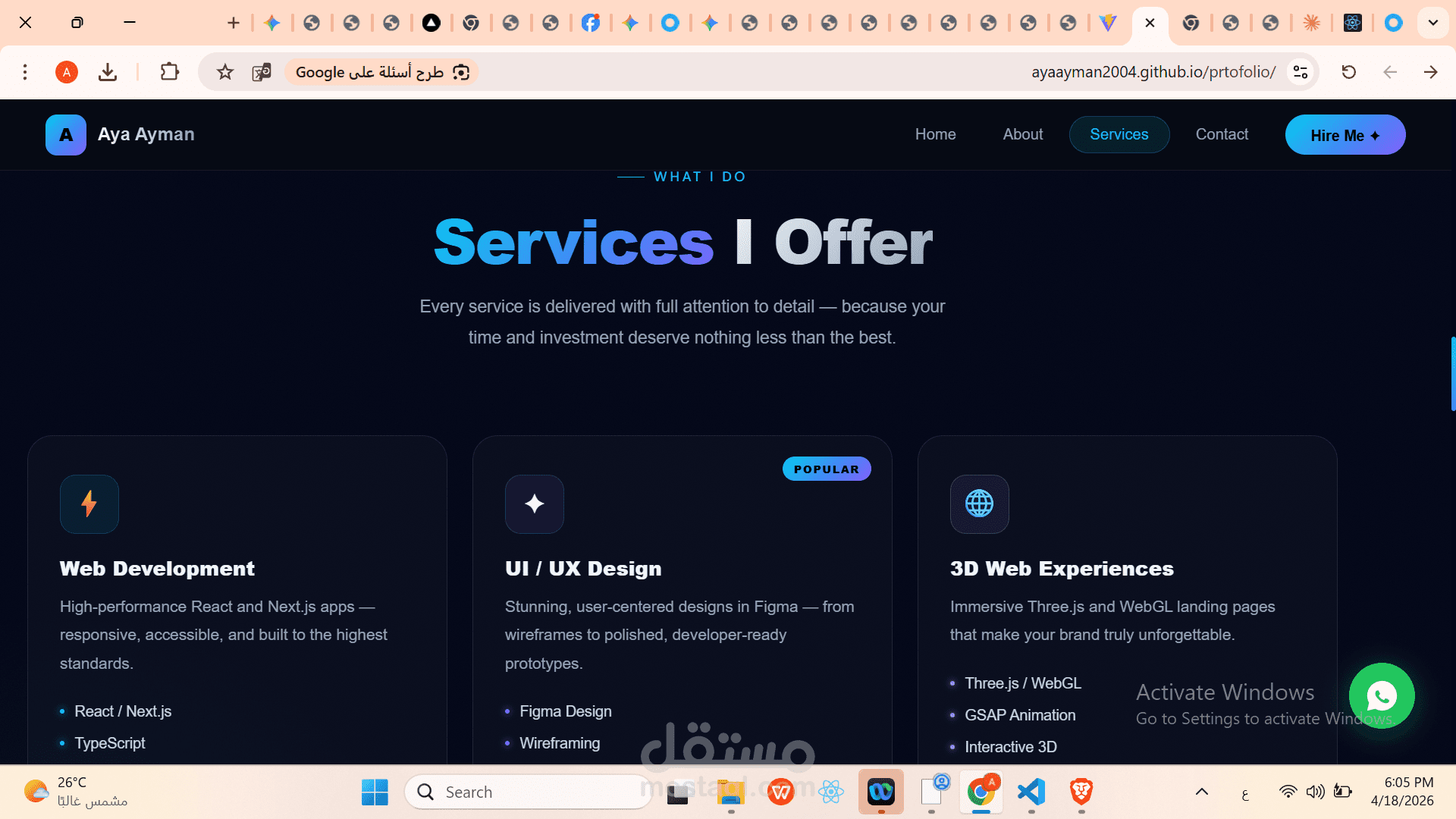Reload the page with refresh icon
This screenshot has width=1456, height=819.
pos(1348,72)
